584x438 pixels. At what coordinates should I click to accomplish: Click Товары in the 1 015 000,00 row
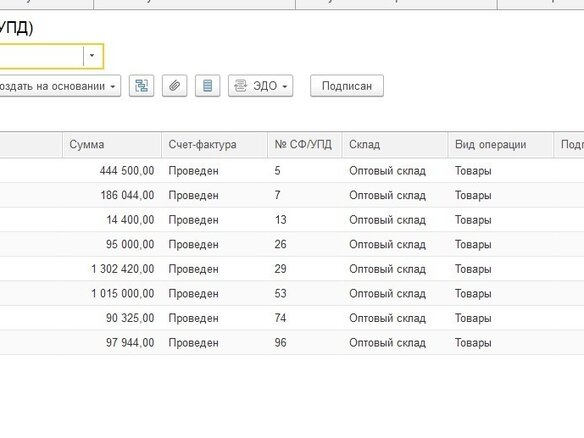point(473,294)
